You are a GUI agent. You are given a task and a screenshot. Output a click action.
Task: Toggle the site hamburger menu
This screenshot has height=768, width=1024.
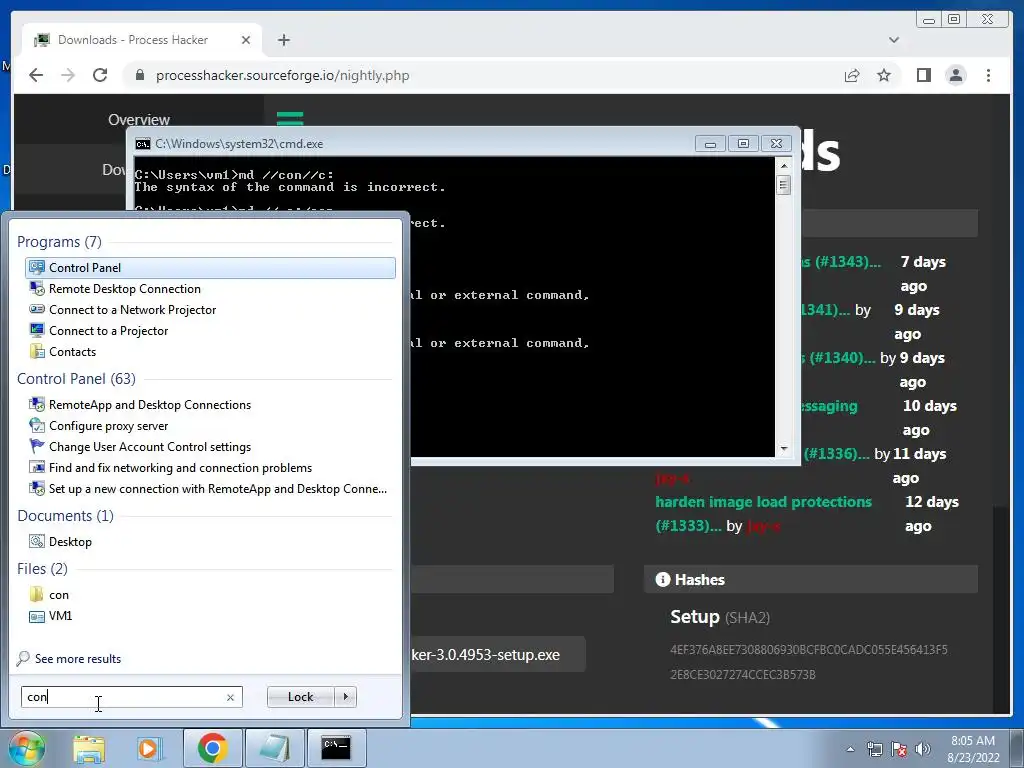point(290,118)
